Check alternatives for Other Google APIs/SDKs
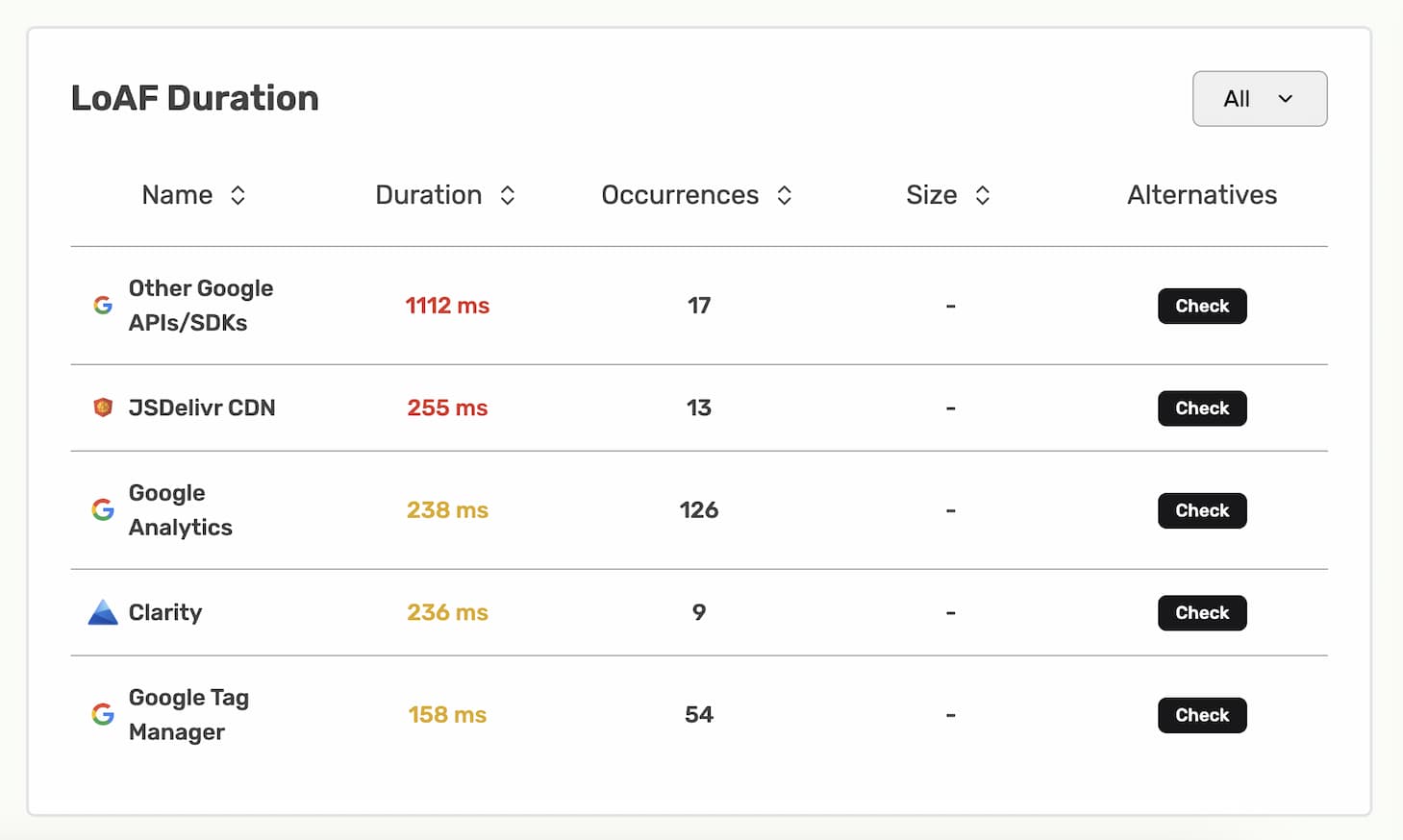1403x840 pixels. (1202, 306)
